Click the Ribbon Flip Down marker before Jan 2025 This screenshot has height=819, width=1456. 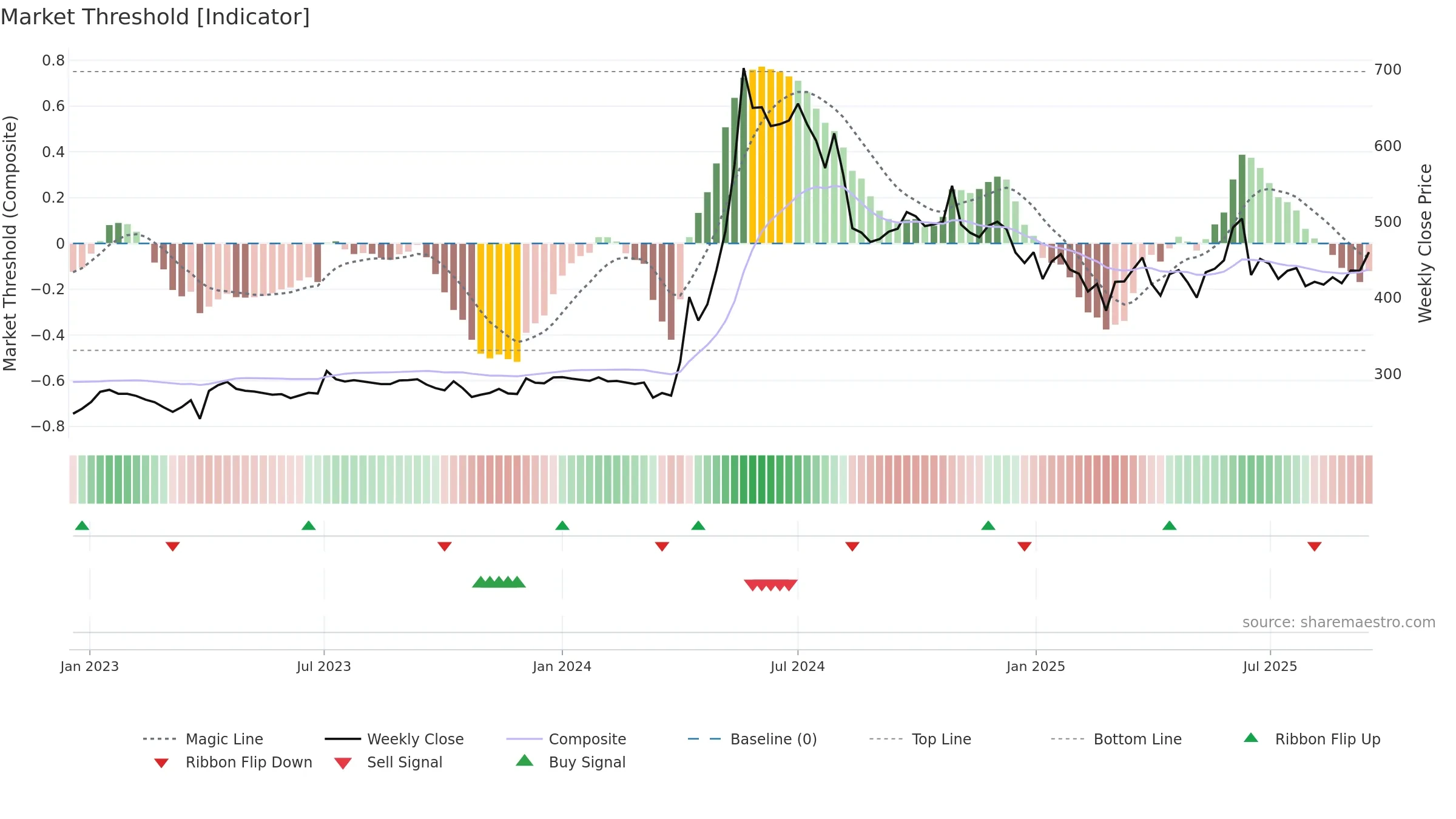pos(1025,547)
